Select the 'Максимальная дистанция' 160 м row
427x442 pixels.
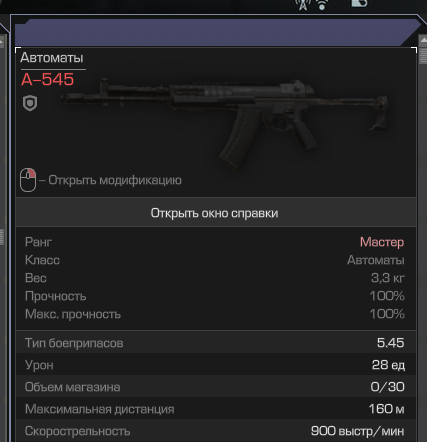pyautogui.click(x=216, y=409)
